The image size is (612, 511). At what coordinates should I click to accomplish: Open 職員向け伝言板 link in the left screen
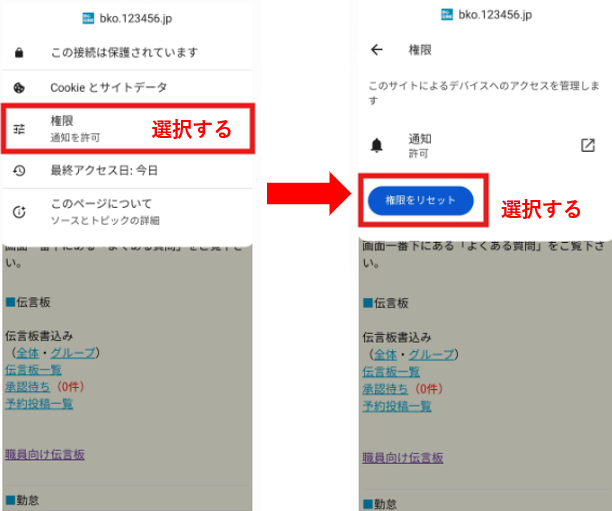pyautogui.click(x=44, y=455)
